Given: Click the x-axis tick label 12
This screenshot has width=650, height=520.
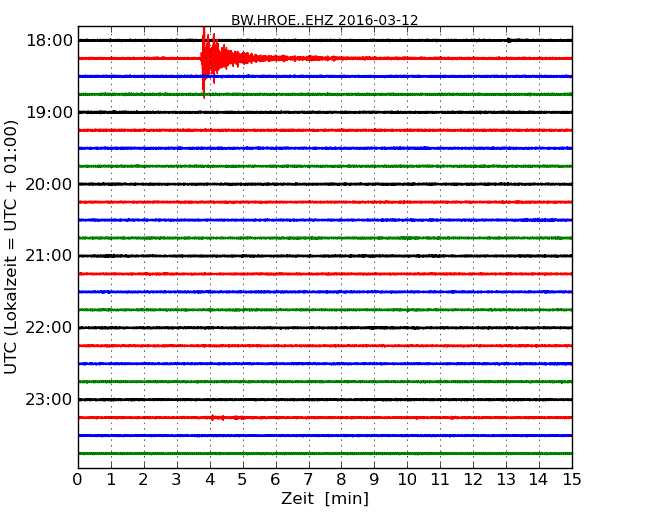Looking at the screenshot, I should [473, 480].
